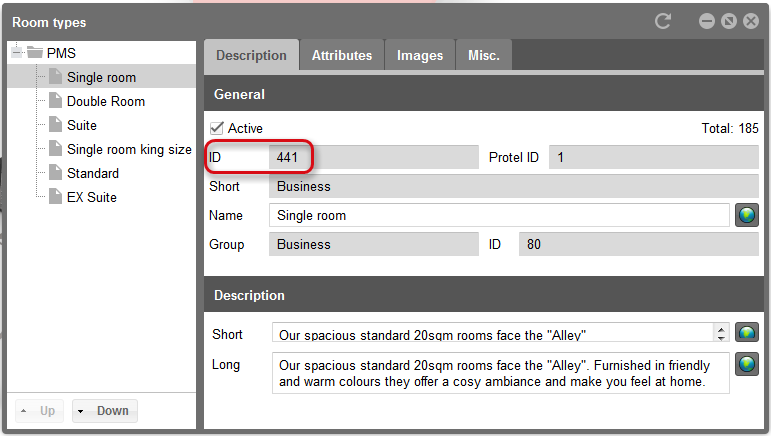Select Double Room in the tree
Screen dimensions: 771x436
pyautogui.click(x=106, y=101)
